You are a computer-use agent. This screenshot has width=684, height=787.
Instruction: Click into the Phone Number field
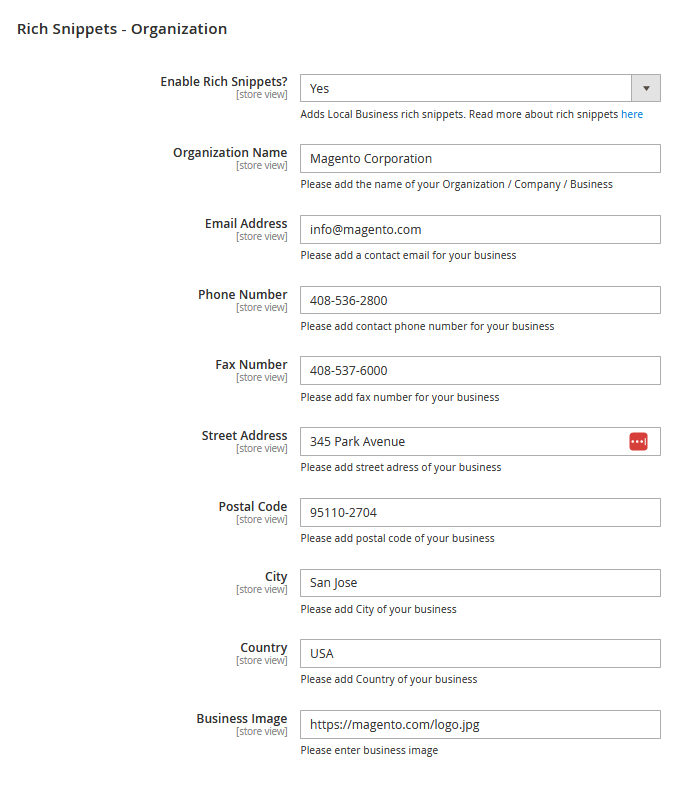click(x=480, y=300)
